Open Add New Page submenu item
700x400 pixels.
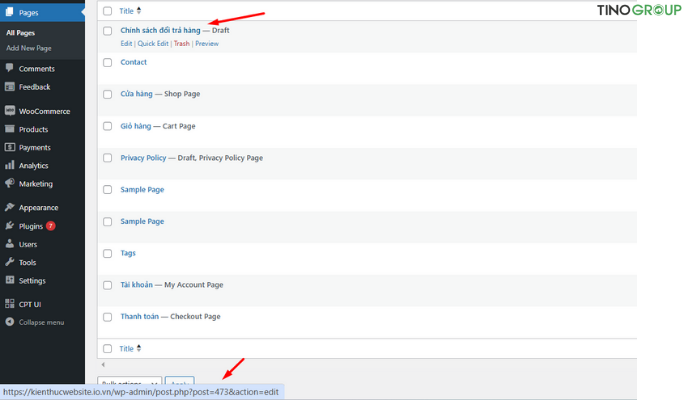click(29, 48)
